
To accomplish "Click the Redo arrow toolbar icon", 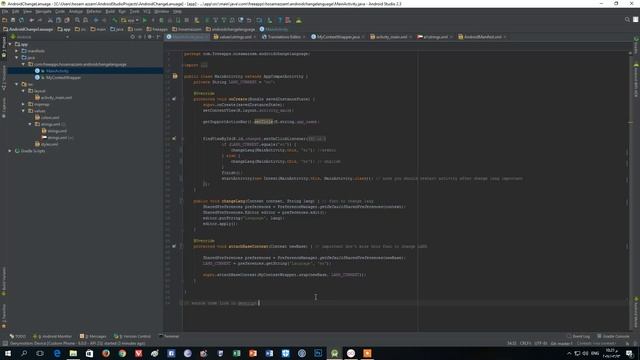I will (40, 20).
